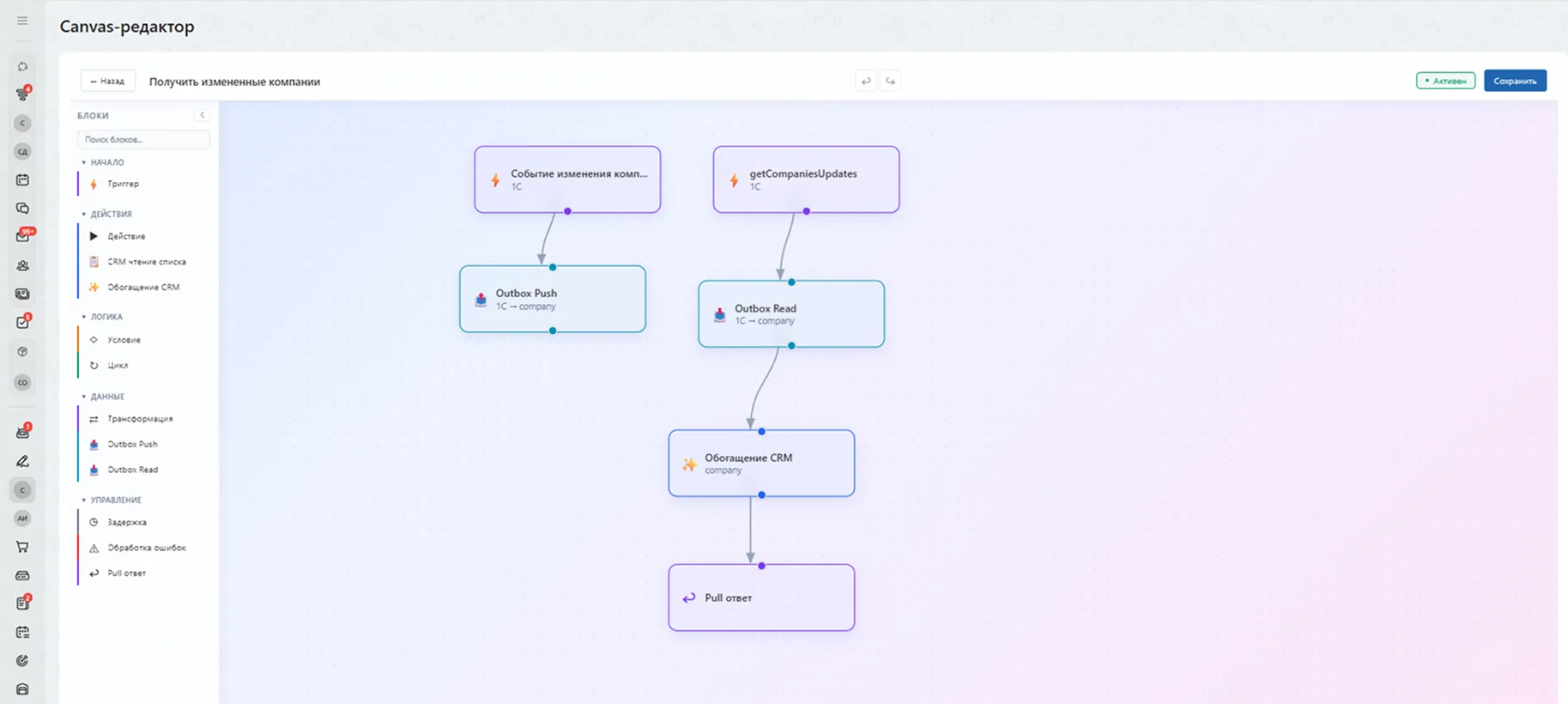Select Outbox Read in the blocks palette
Screen dimensions: 1568x704
tap(143, 470)
